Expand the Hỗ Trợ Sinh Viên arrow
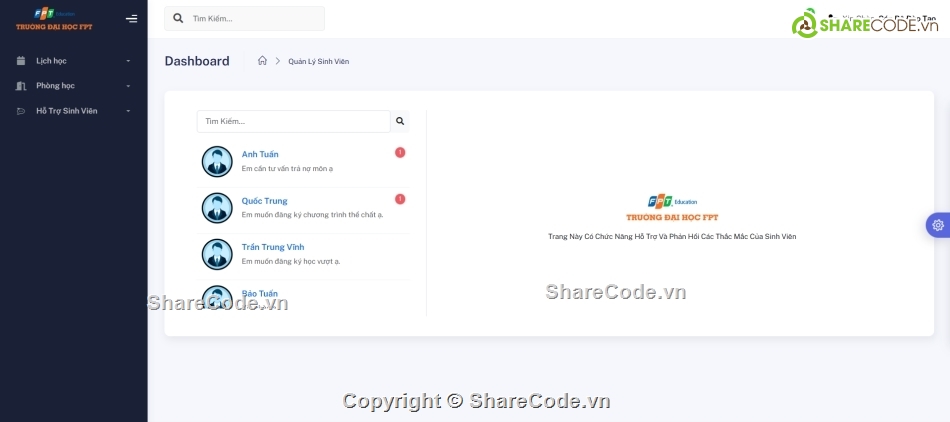This screenshot has height=422, width=950. (x=128, y=111)
